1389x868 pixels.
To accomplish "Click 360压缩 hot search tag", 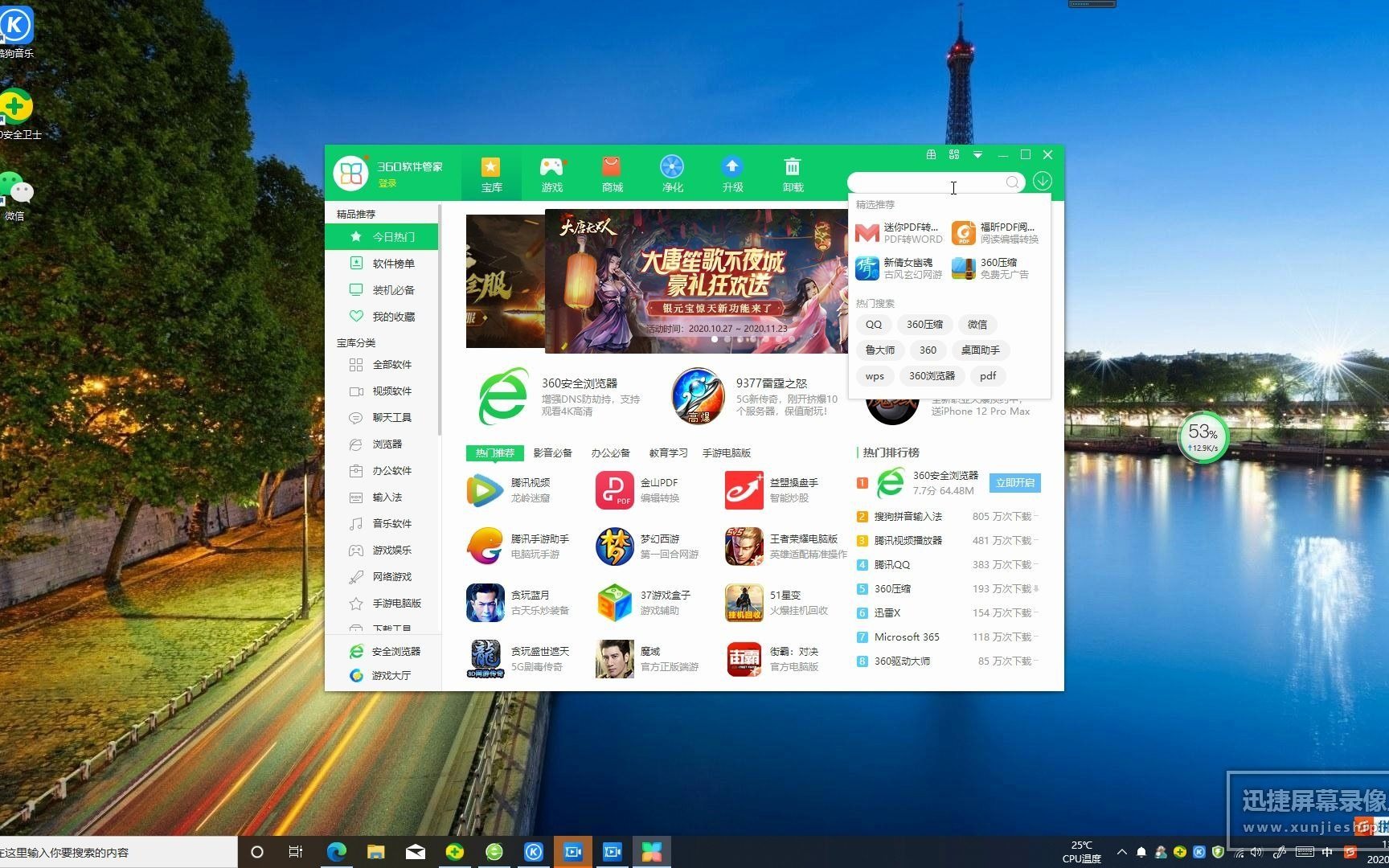I will pyautogui.click(x=924, y=325).
